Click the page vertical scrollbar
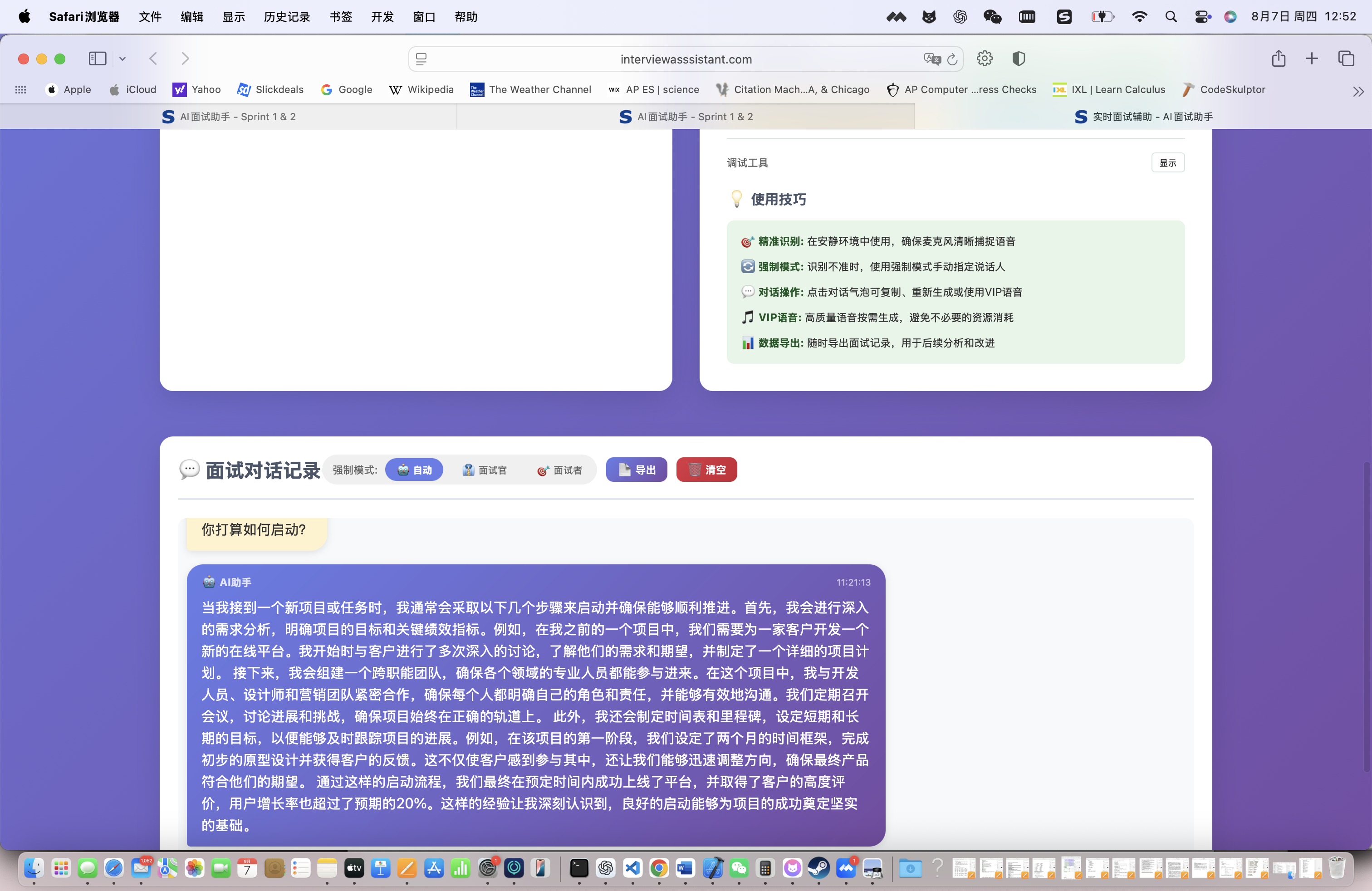This screenshot has width=1372, height=891. coord(1366,617)
